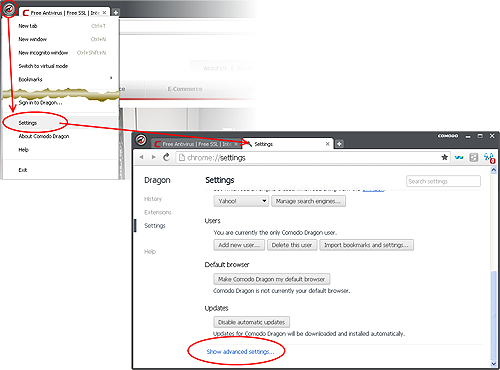500x370 pixels.
Task: Go forward with the forward arrow
Action: tap(153, 157)
